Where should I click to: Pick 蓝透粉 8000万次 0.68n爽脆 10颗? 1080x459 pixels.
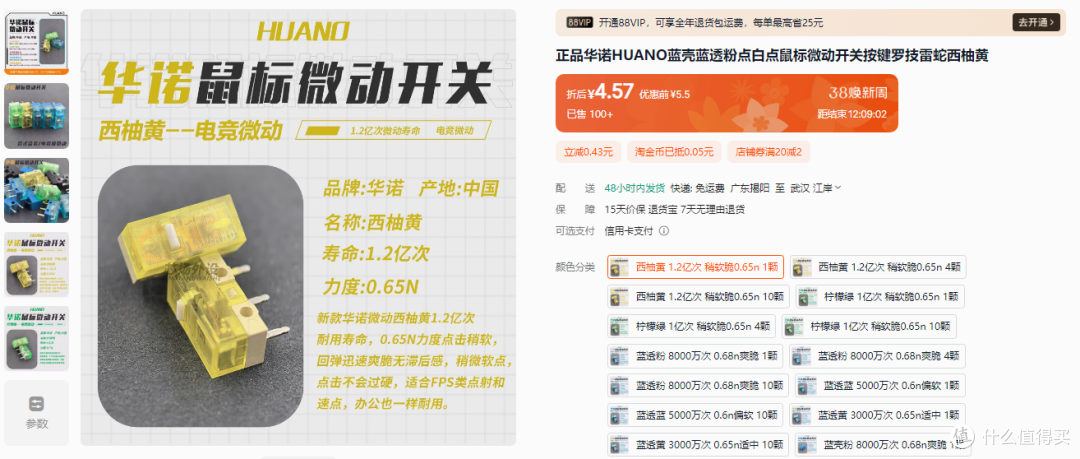698,385
